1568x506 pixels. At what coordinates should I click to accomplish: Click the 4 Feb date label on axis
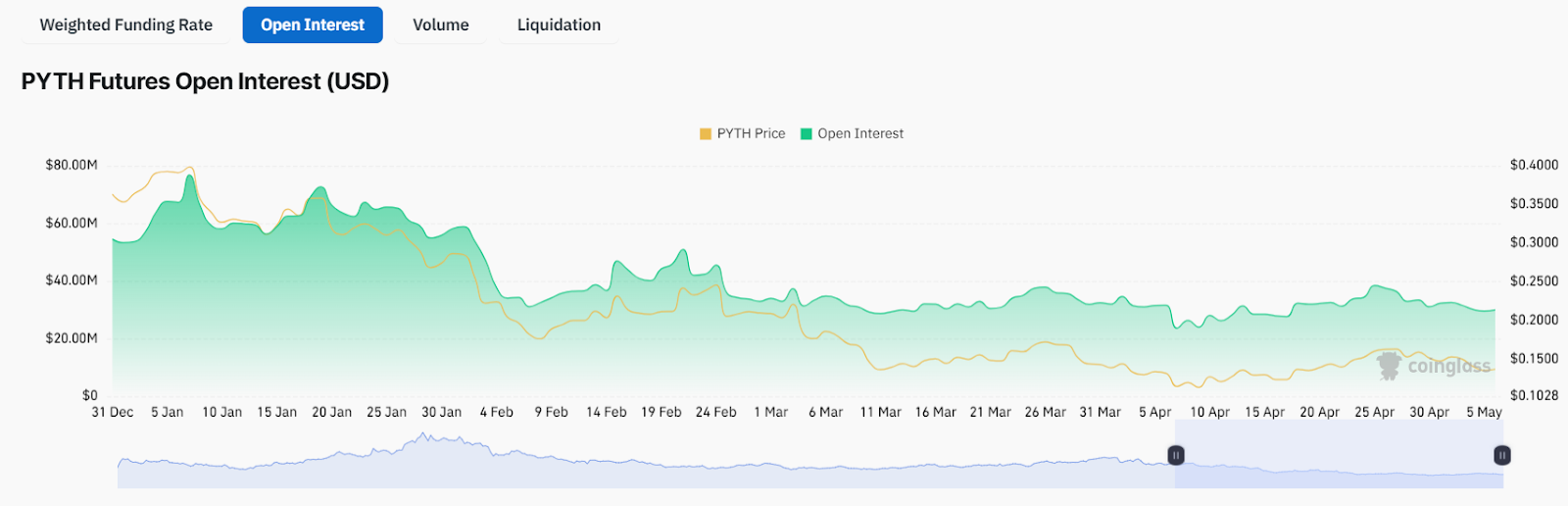click(x=496, y=412)
